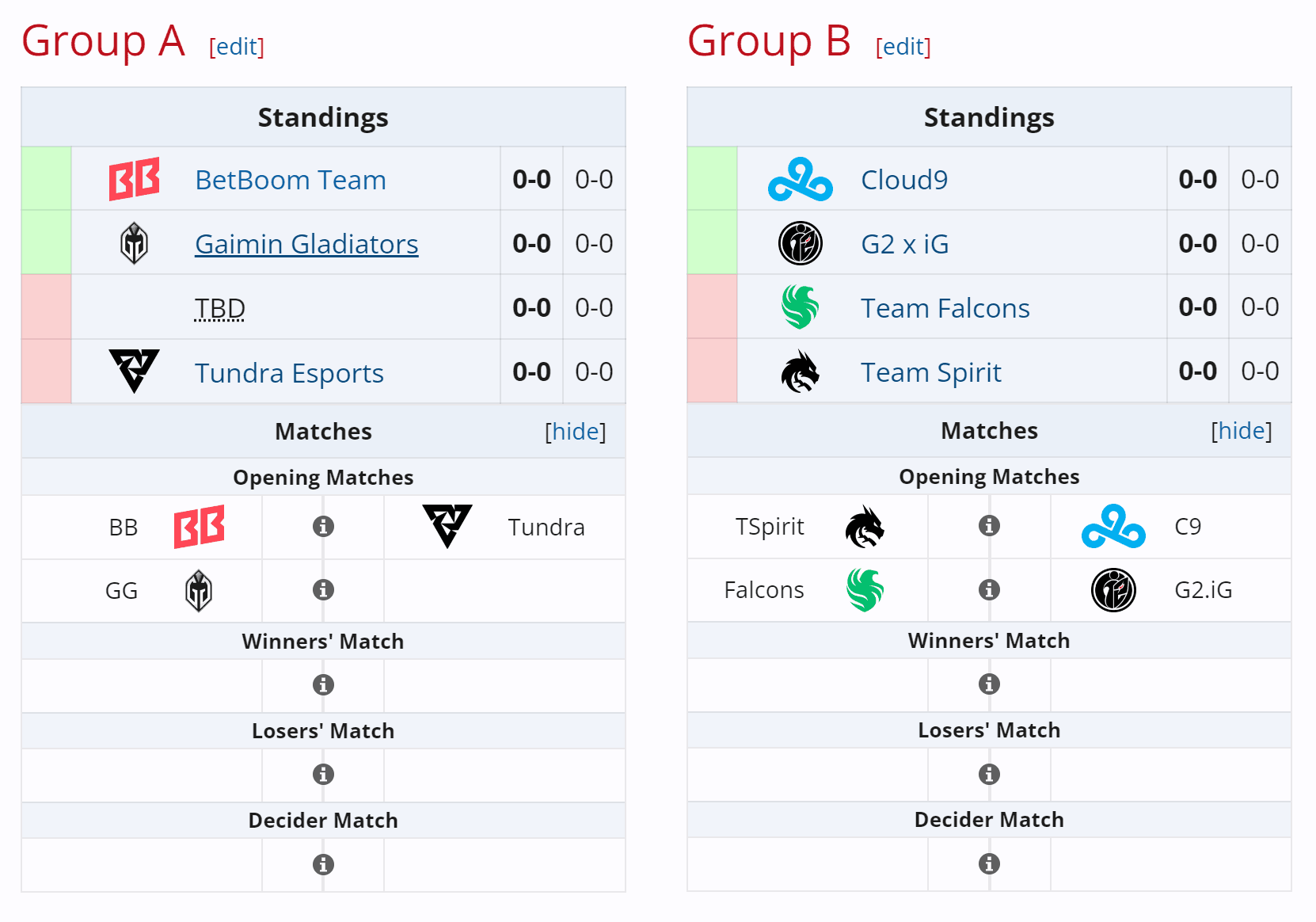Open info for Group A Winners' Match
1316x922 pixels.
(323, 684)
